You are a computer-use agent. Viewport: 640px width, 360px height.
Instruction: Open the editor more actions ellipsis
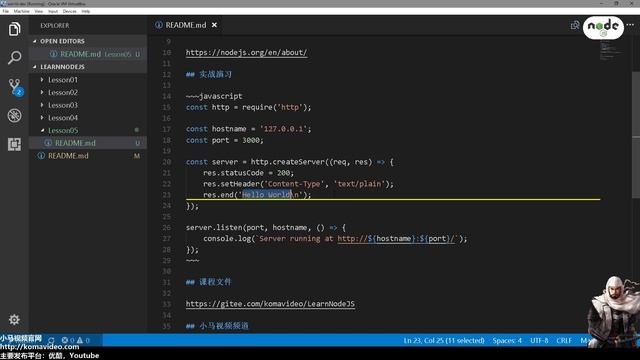click(631, 25)
